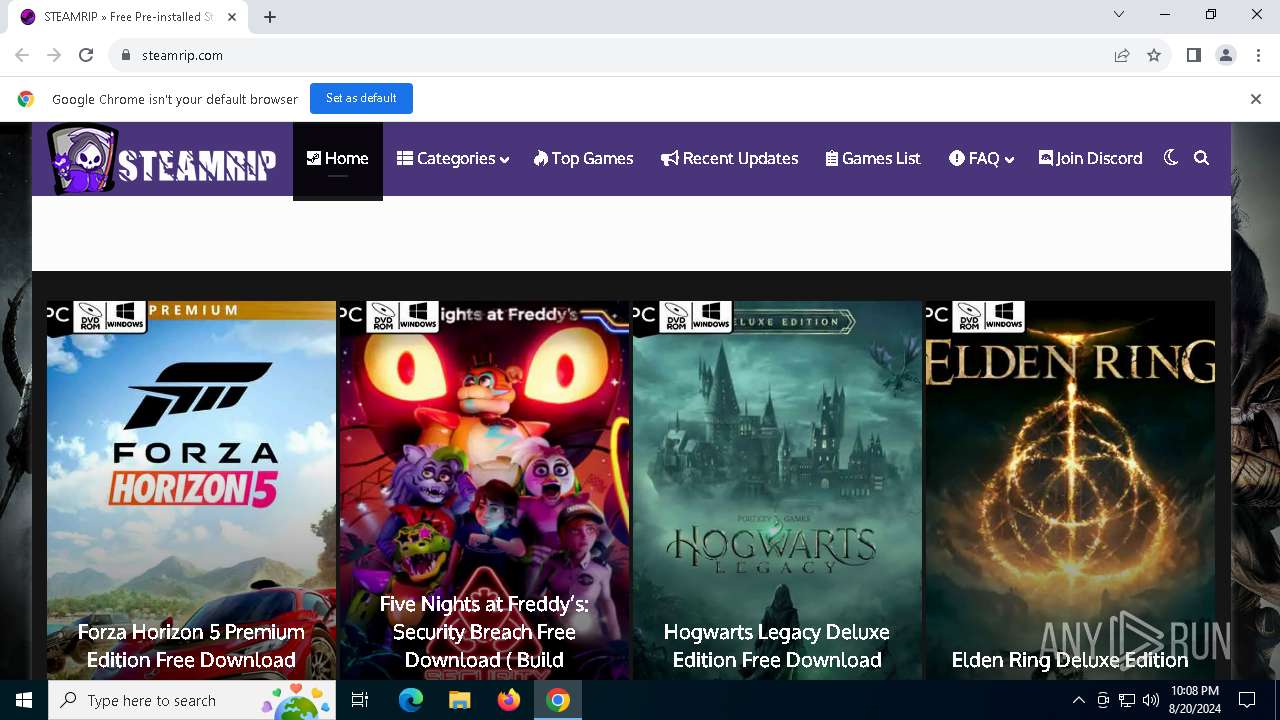Click Set as default button
Viewport: 1280px width, 720px height.
(361, 98)
